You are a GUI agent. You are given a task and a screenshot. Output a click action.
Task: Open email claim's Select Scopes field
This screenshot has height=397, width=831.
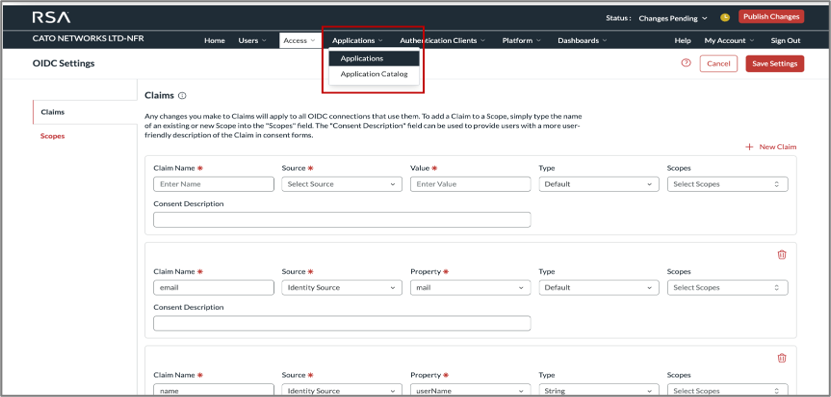(727, 287)
